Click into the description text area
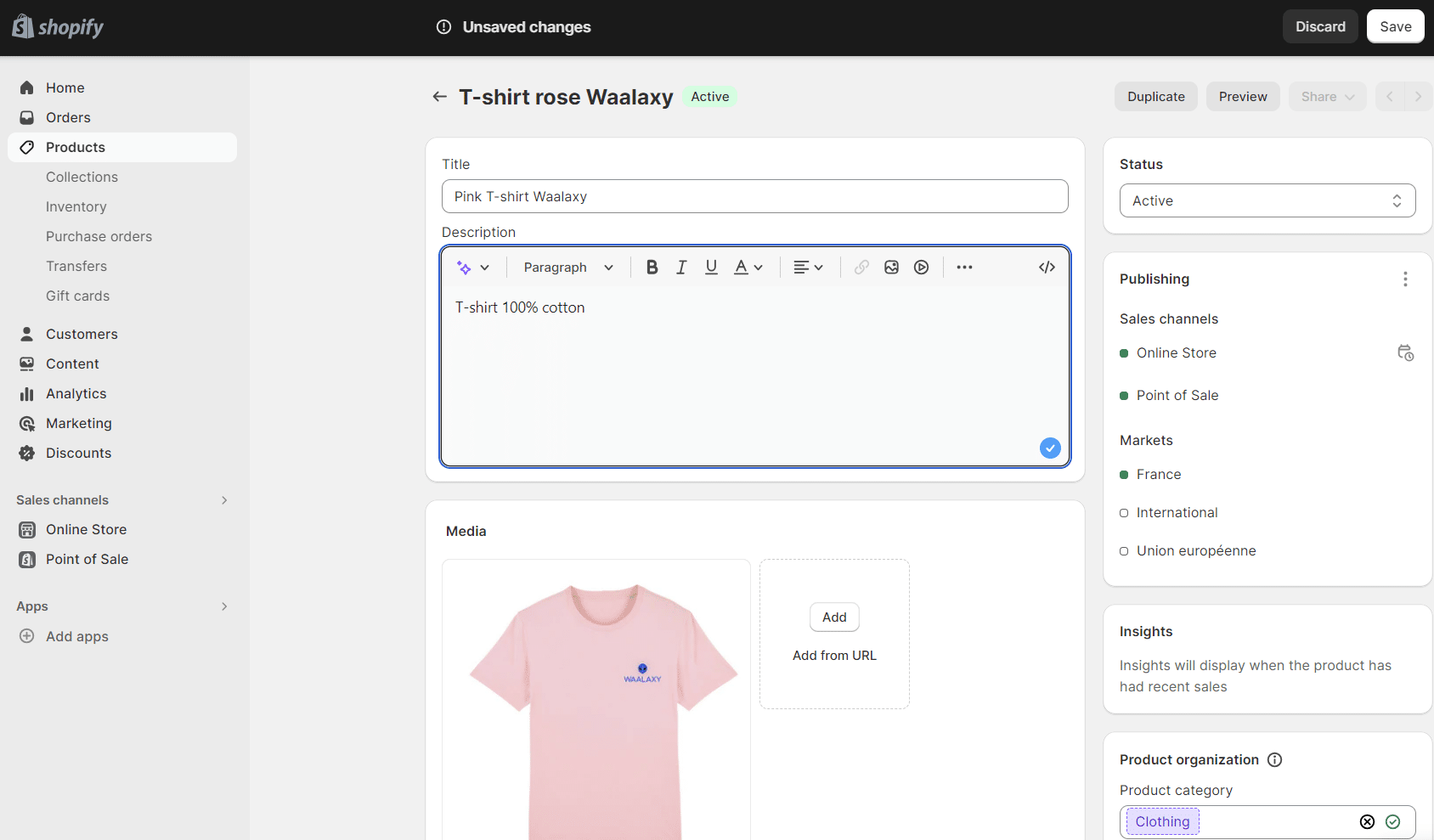The height and width of the screenshot is (840, 1434). 754,375
